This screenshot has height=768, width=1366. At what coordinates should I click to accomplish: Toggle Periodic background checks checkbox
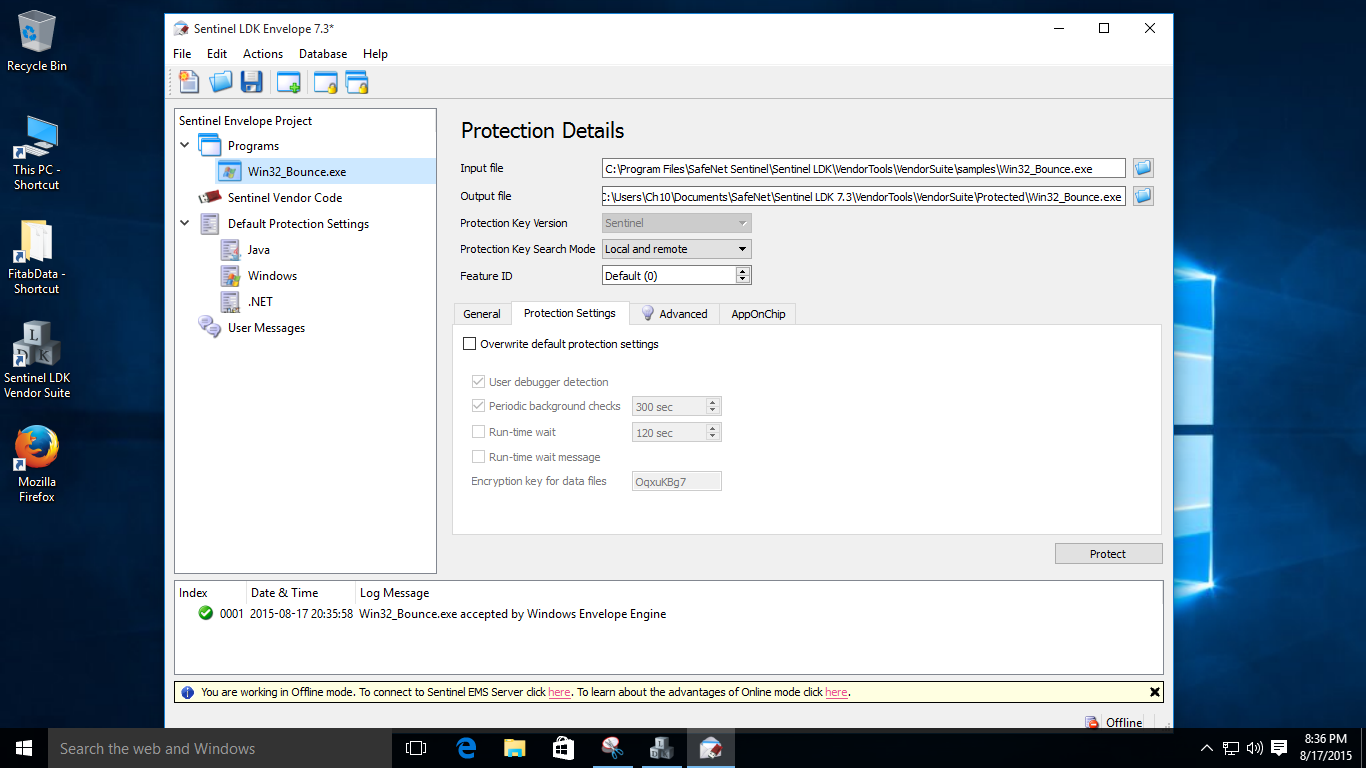point(478,406)
